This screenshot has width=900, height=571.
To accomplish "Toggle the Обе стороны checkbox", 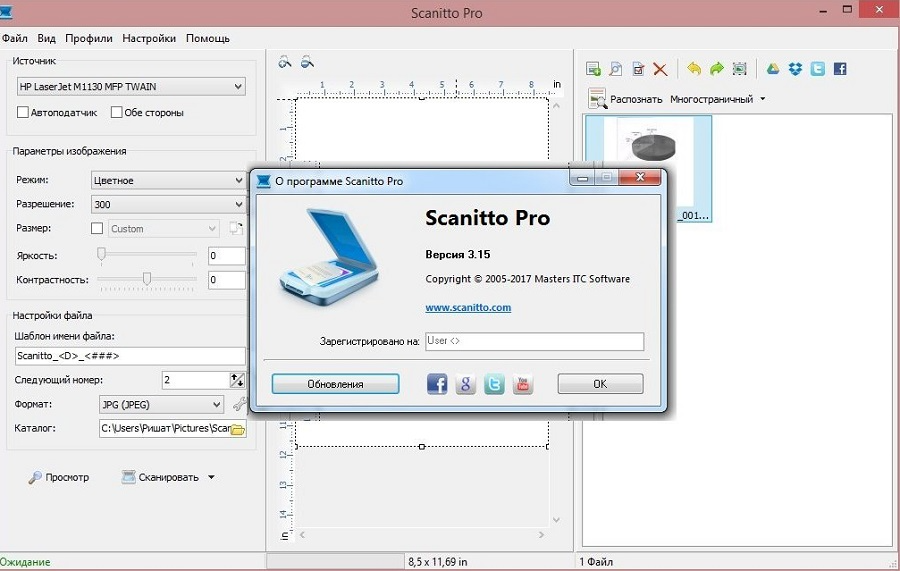I will [117, 113].
